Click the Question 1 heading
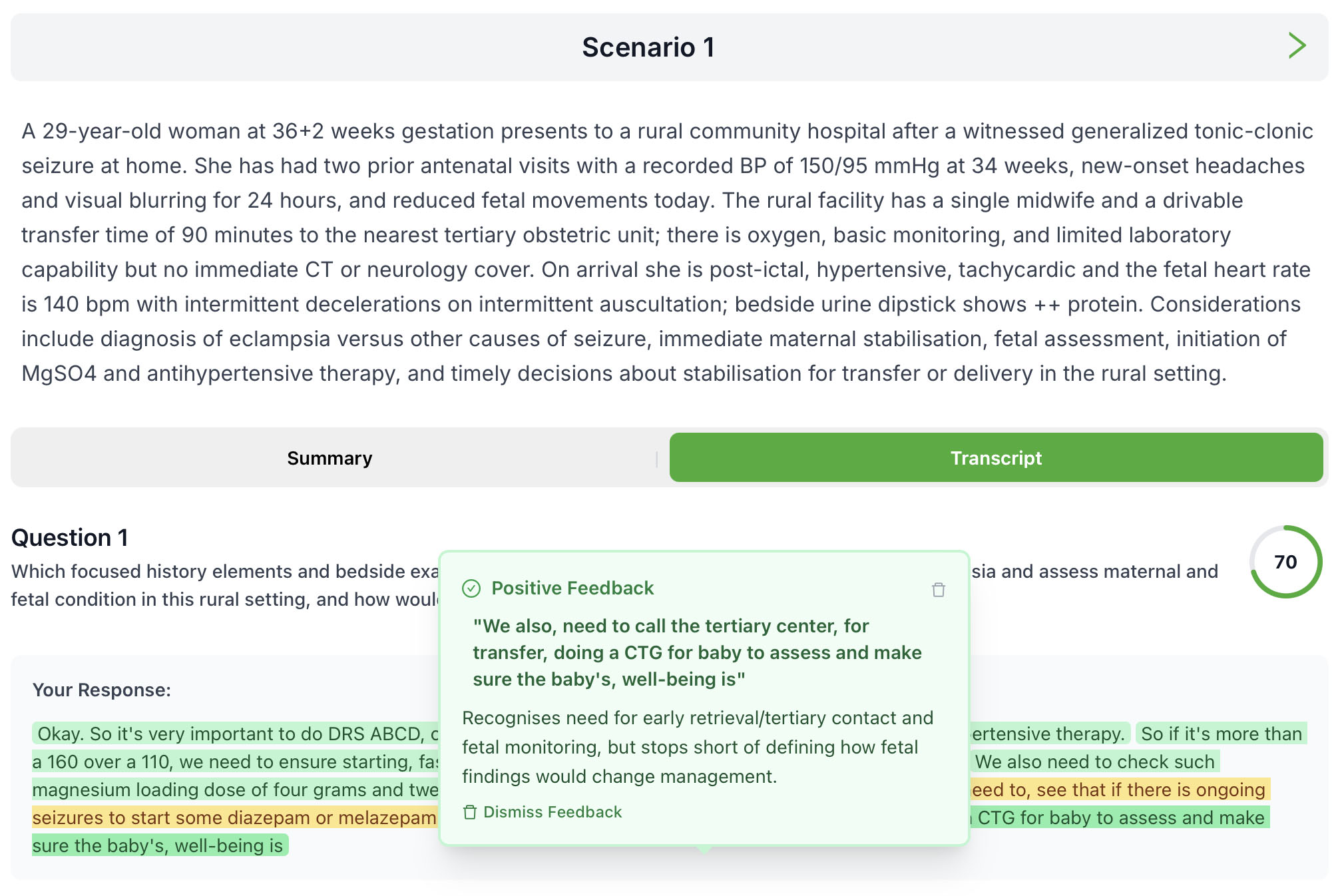Screen dimensions: 1340x896 [x=70, y=538]
